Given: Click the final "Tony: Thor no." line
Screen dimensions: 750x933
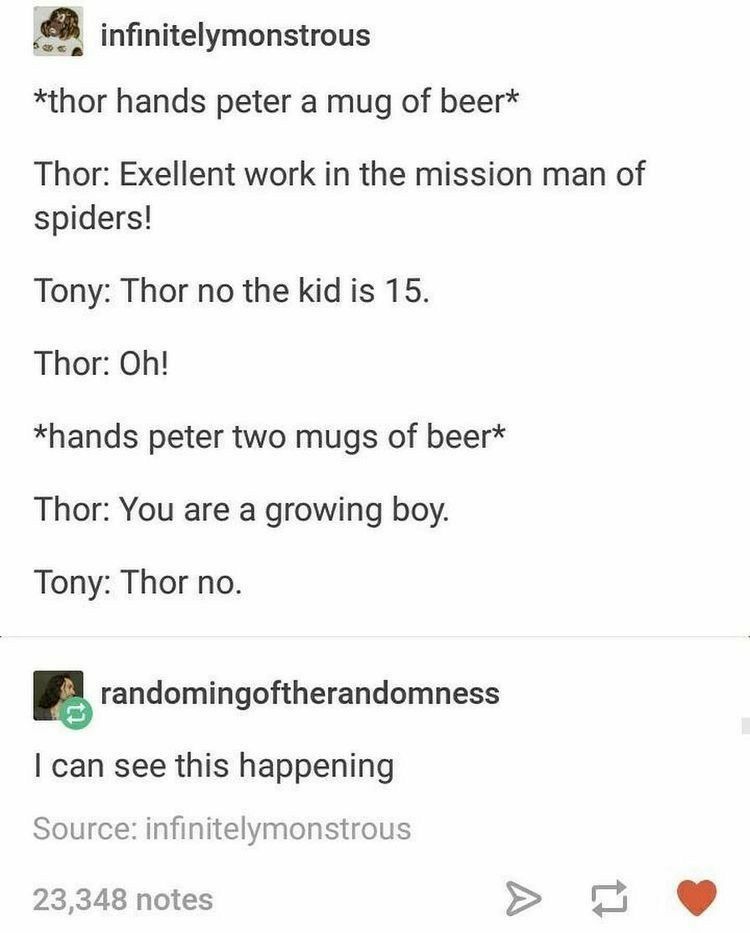Looking at the screenshot, I should 138,581.
